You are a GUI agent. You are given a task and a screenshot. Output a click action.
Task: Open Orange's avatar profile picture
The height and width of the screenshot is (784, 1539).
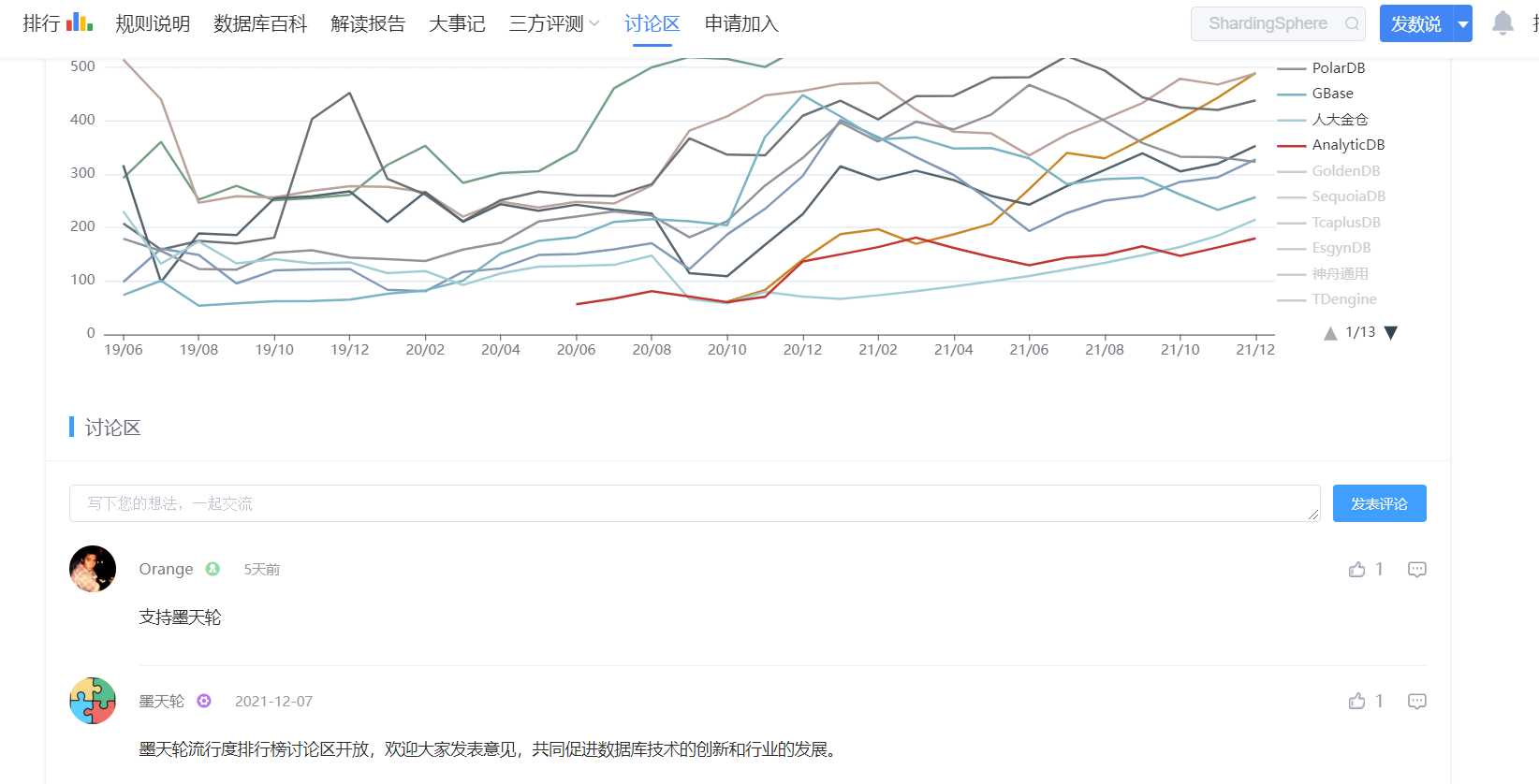93,569
